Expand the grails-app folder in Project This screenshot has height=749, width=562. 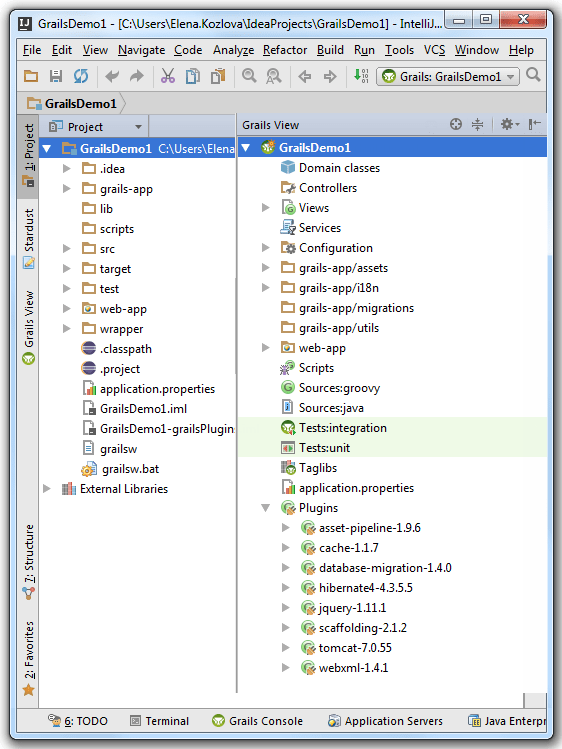[x=67, y=189]
